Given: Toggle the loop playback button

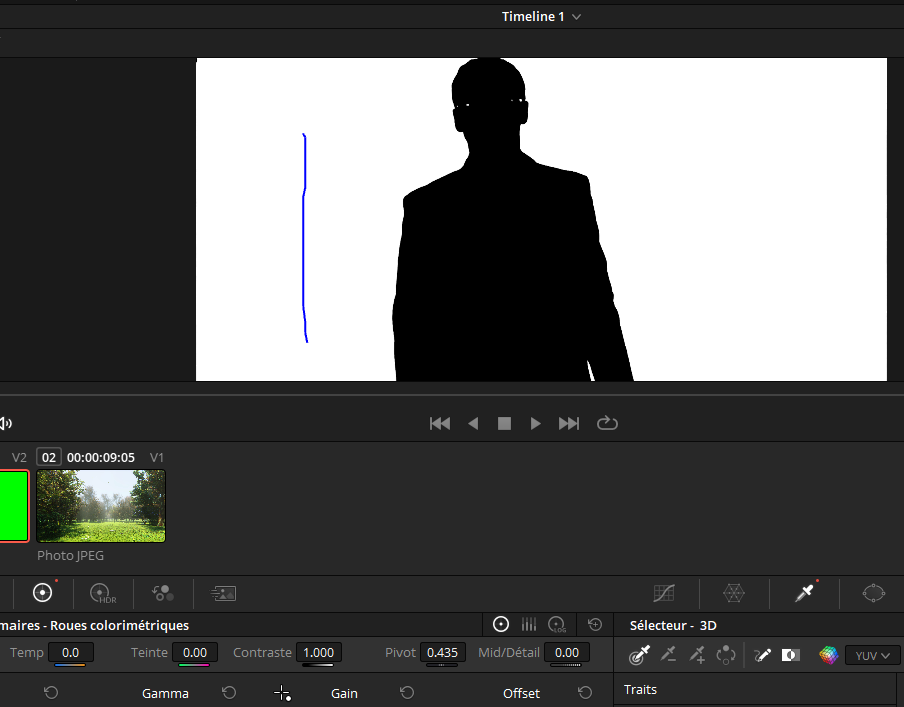Looking at the screenshot, I should 607,423.
